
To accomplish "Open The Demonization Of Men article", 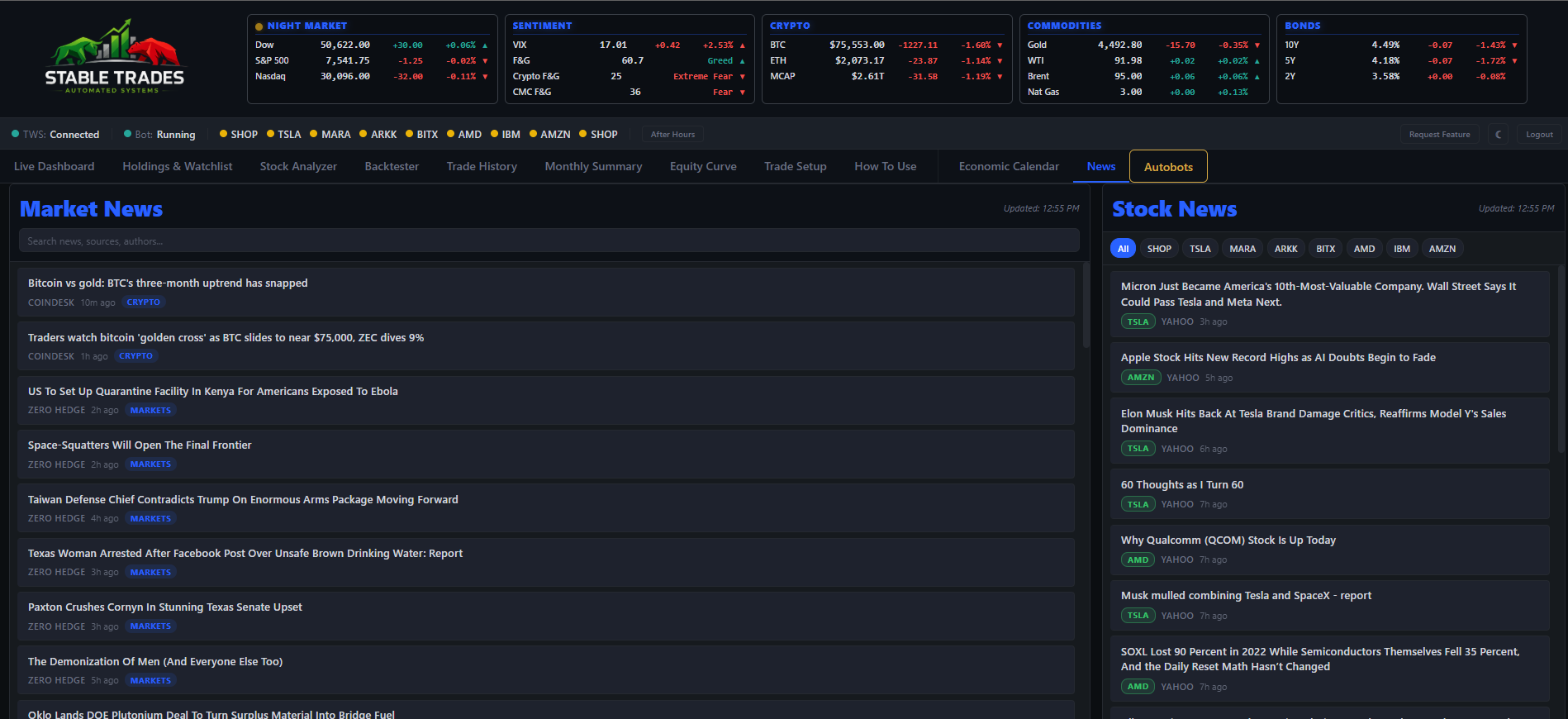I will pyautogui.click(x=546, y=670).
